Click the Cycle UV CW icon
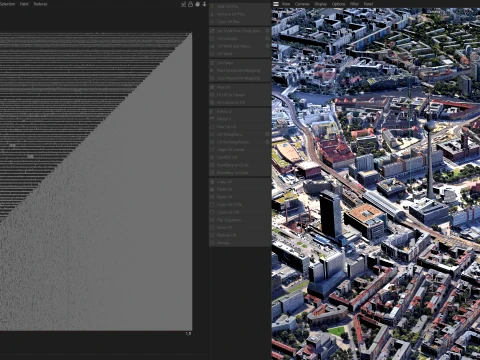 (212, 212)
